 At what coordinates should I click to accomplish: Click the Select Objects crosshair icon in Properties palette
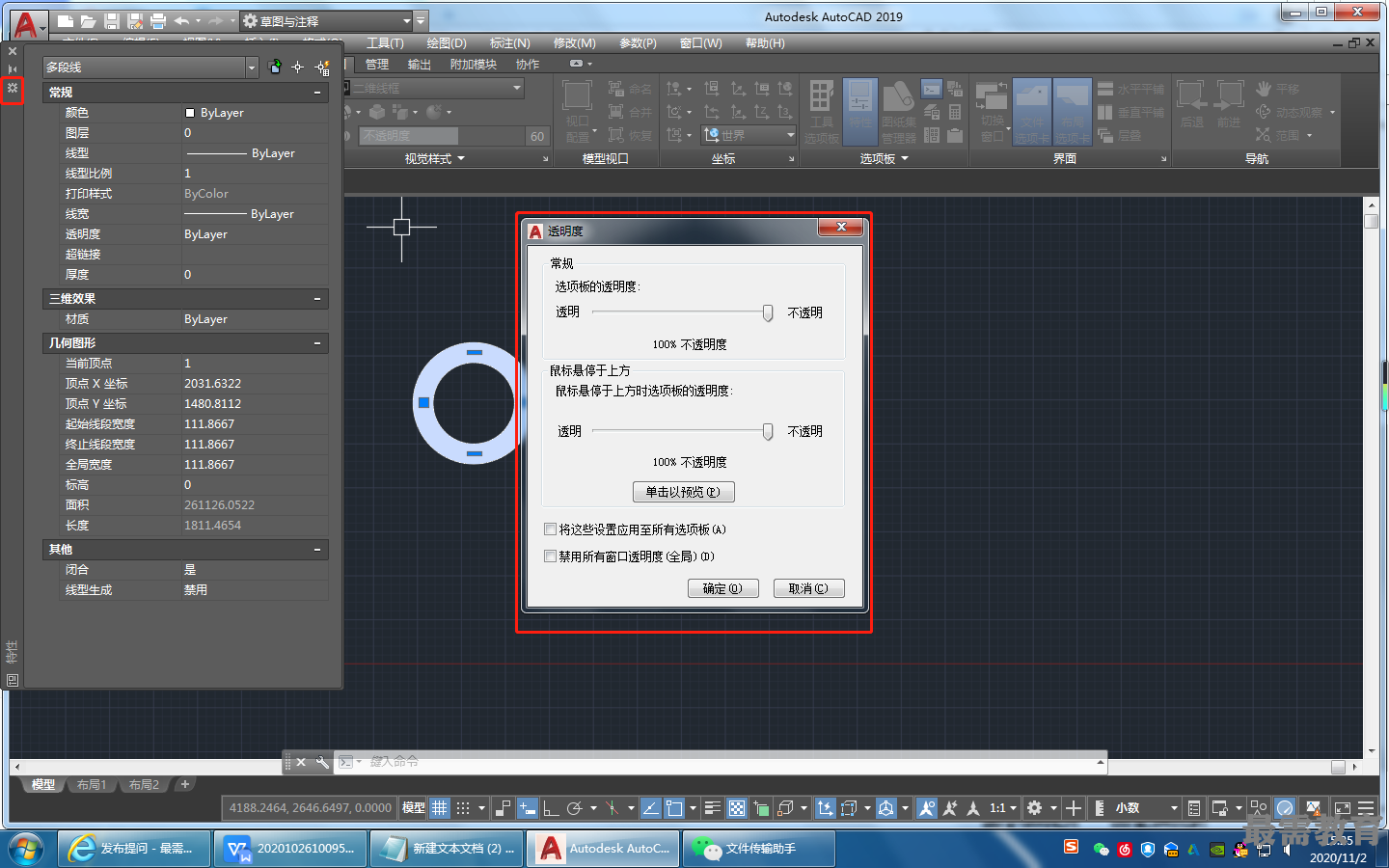tap(298, 67)
